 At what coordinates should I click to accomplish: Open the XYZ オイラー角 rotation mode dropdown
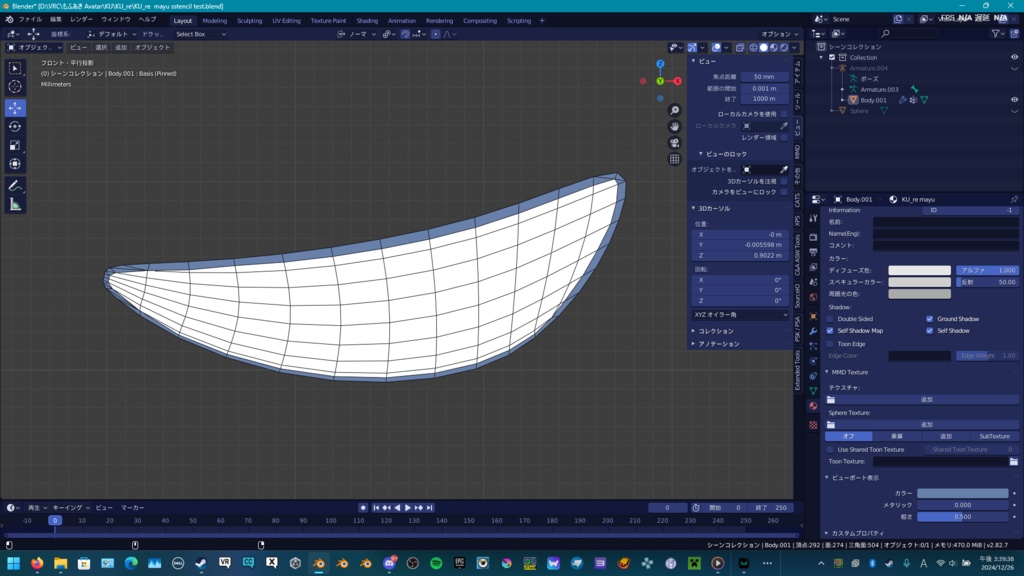(740, 315)
